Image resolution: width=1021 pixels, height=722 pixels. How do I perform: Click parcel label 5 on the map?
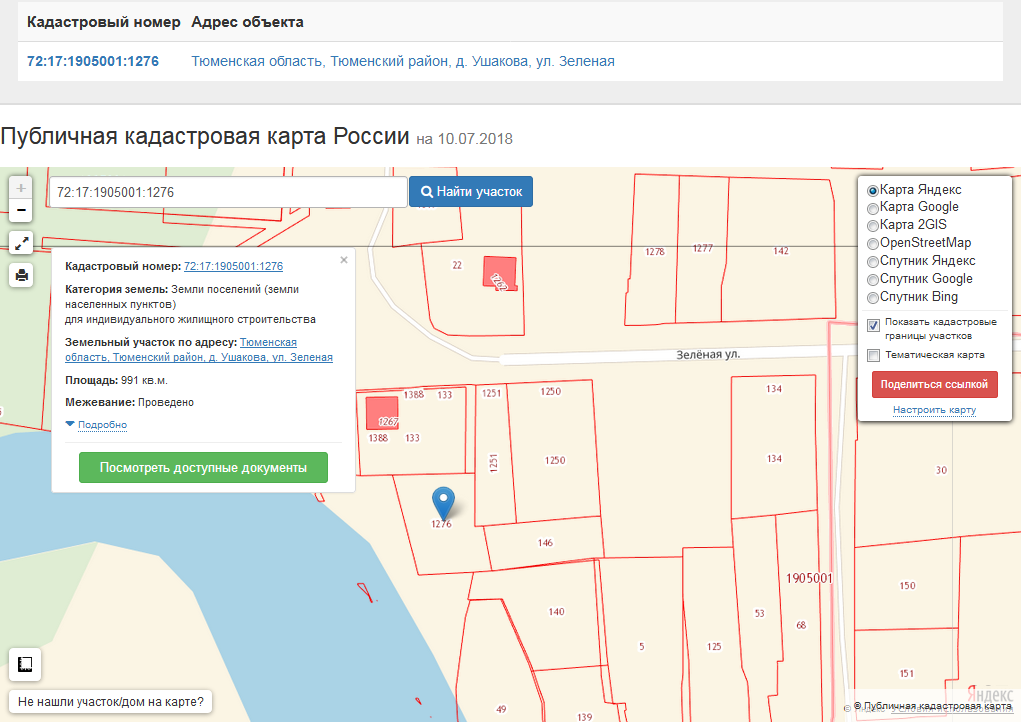[641, 646]
